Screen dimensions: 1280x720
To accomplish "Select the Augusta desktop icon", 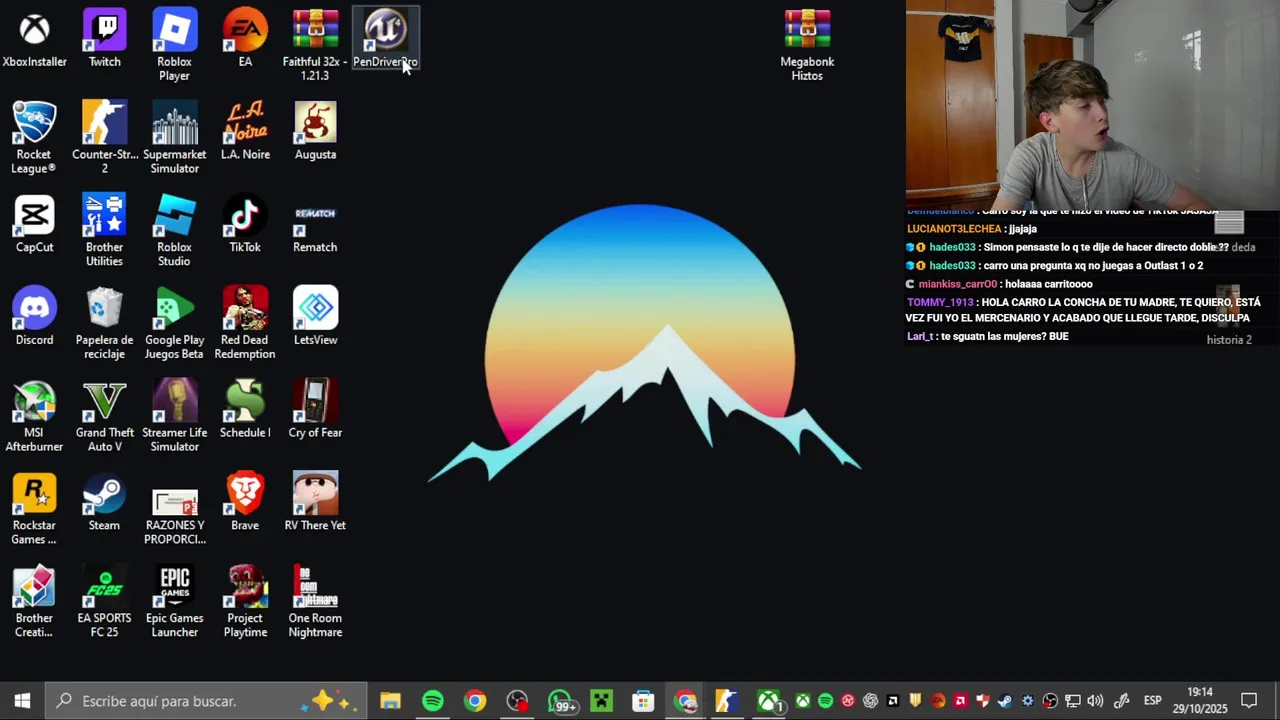I will [315, 132].
